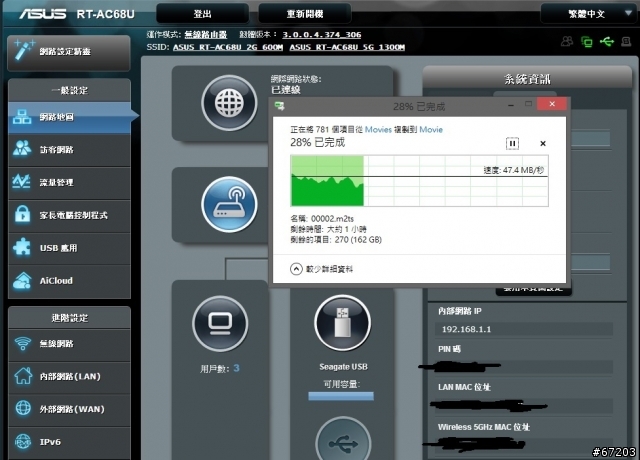Click the LAN house icon

point(23,376)
